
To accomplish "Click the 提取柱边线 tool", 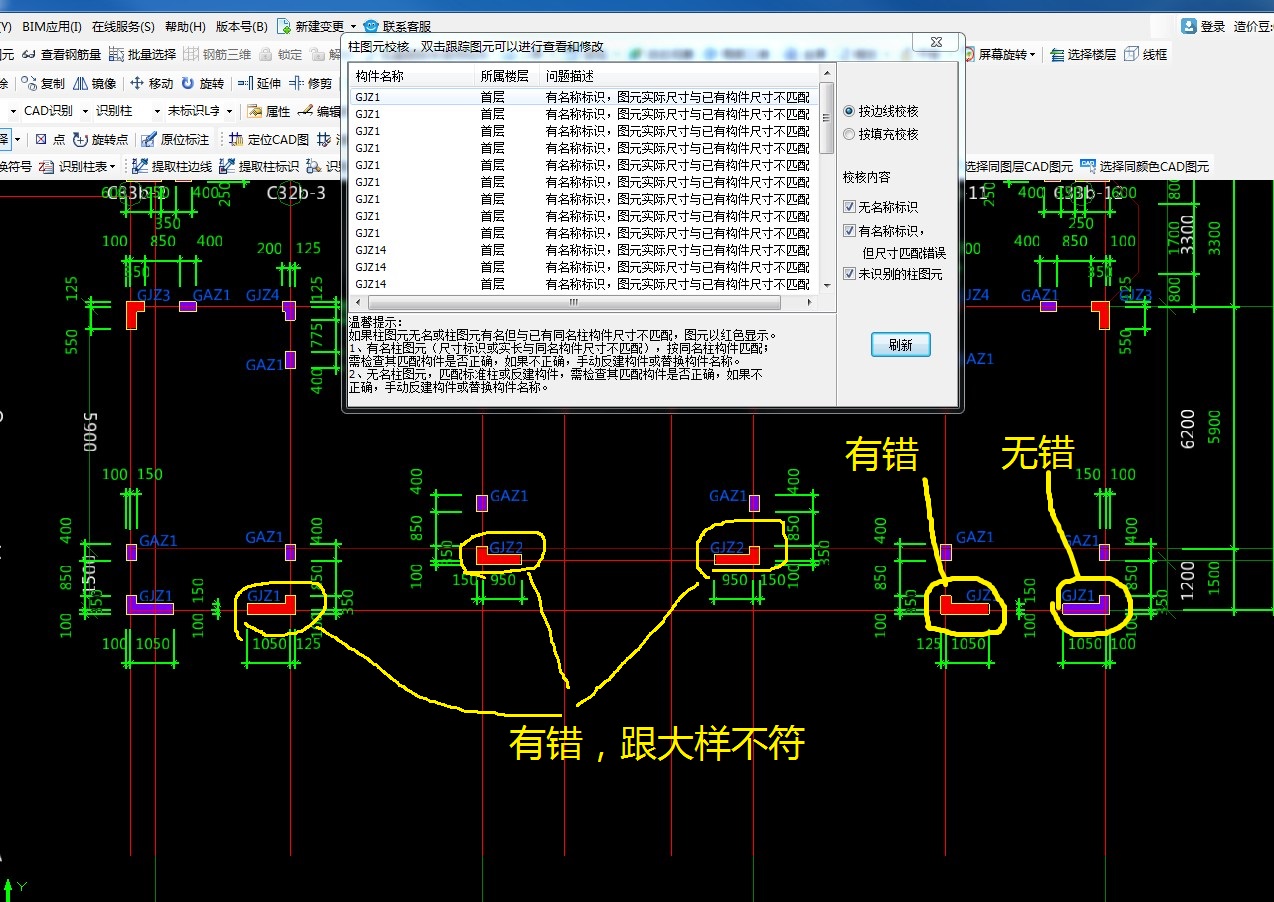I will point(173,166).
